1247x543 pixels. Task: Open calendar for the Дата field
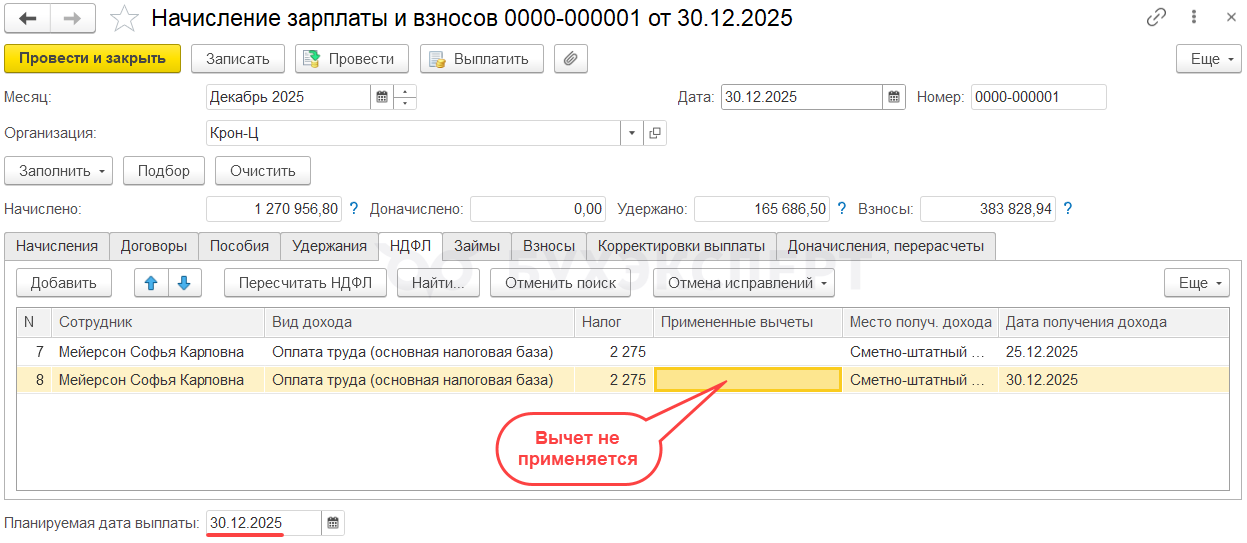tap(894, 97)
